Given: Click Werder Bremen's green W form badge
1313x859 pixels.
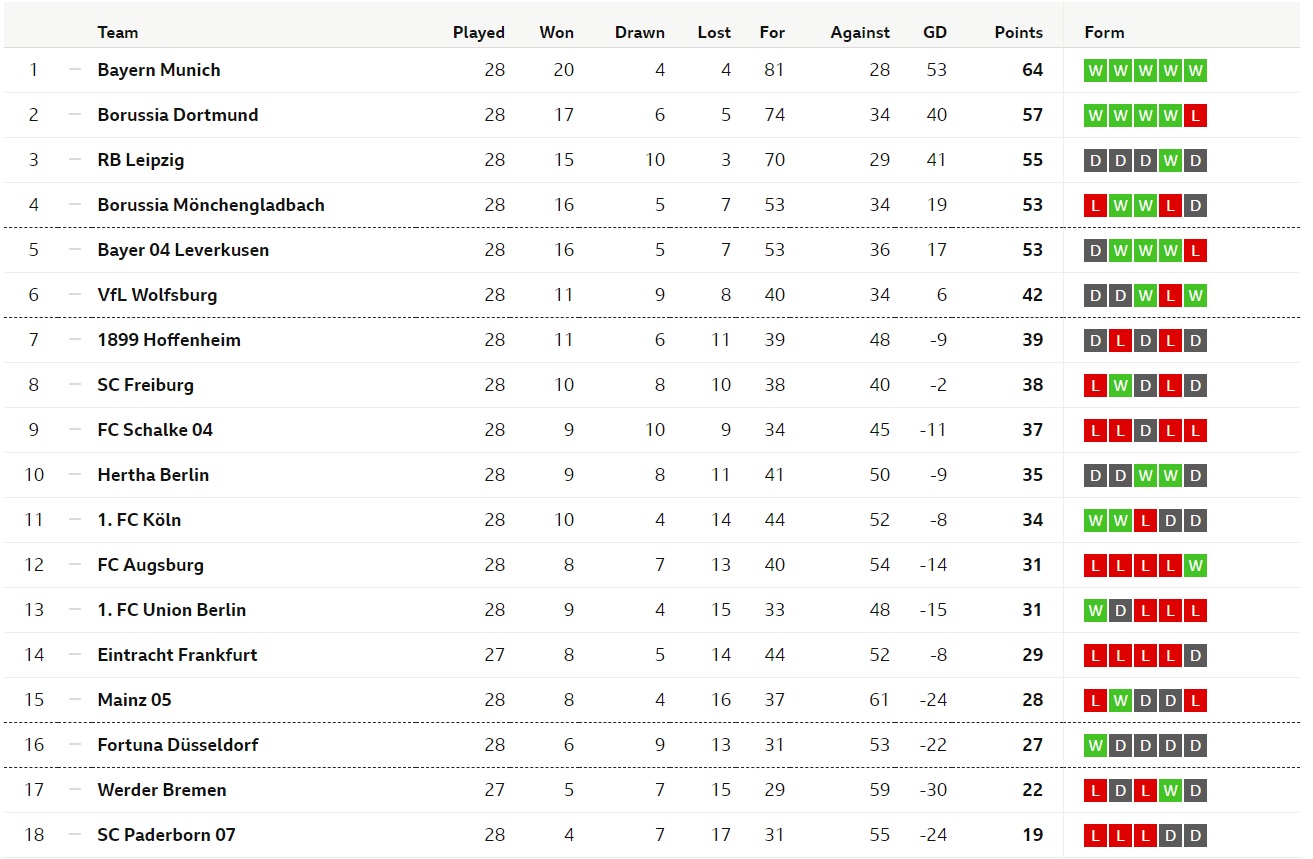Looking at the screenshot, I should click(1170, 790).
